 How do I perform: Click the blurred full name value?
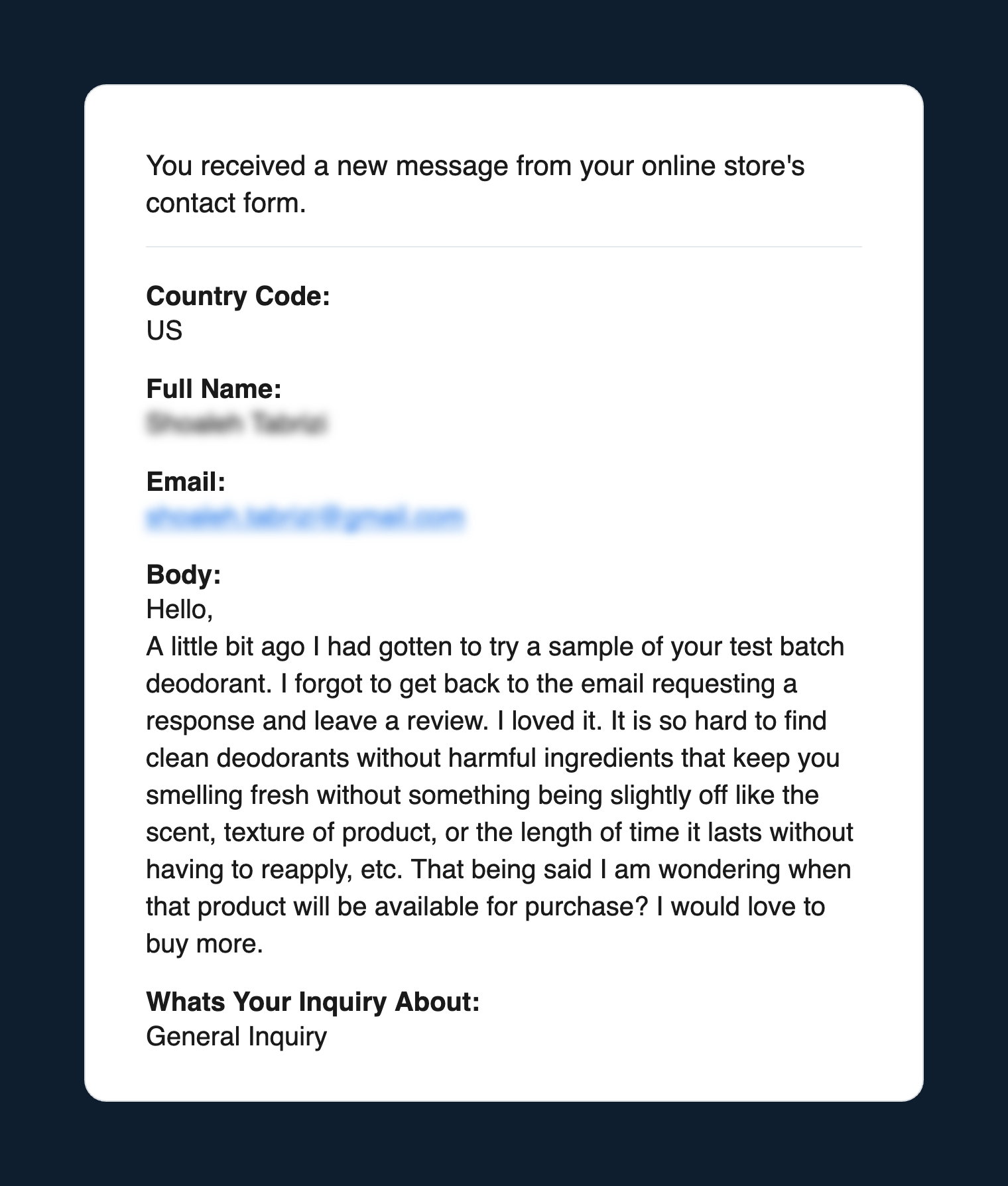237,423
